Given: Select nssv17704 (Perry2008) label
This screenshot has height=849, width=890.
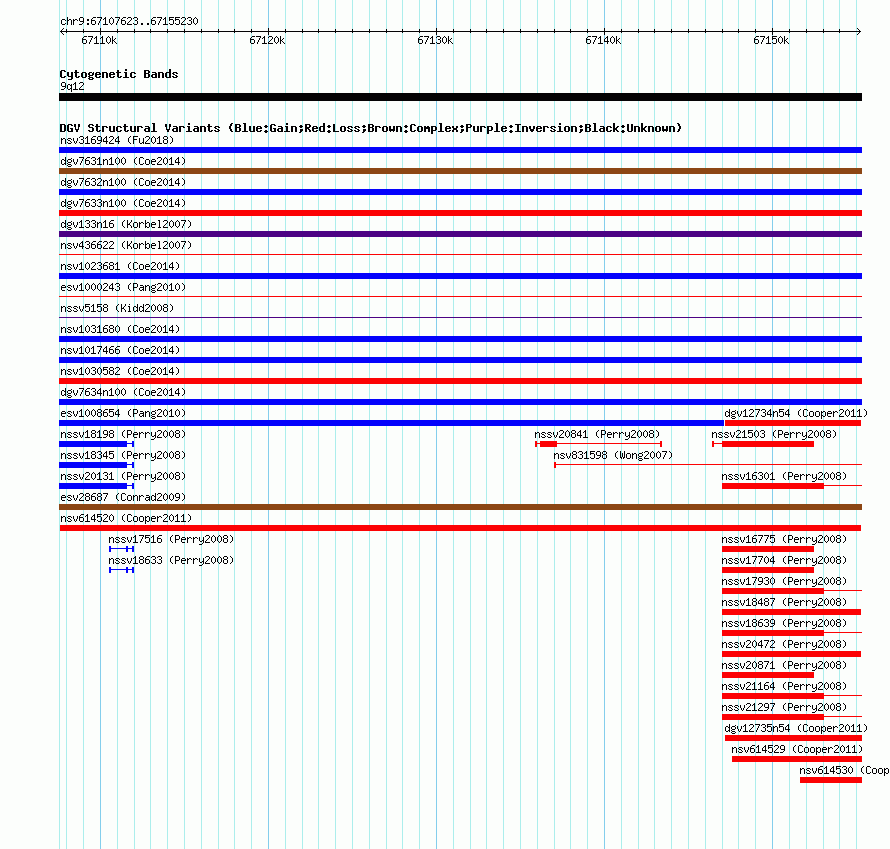Looking at the screenshot, I should click(x=784, y=560).
